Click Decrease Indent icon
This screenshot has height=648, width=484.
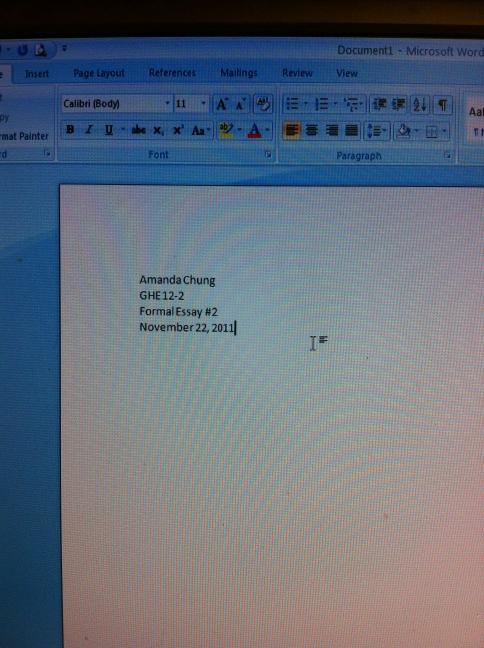pyautogui.click(x=379, y=105)
